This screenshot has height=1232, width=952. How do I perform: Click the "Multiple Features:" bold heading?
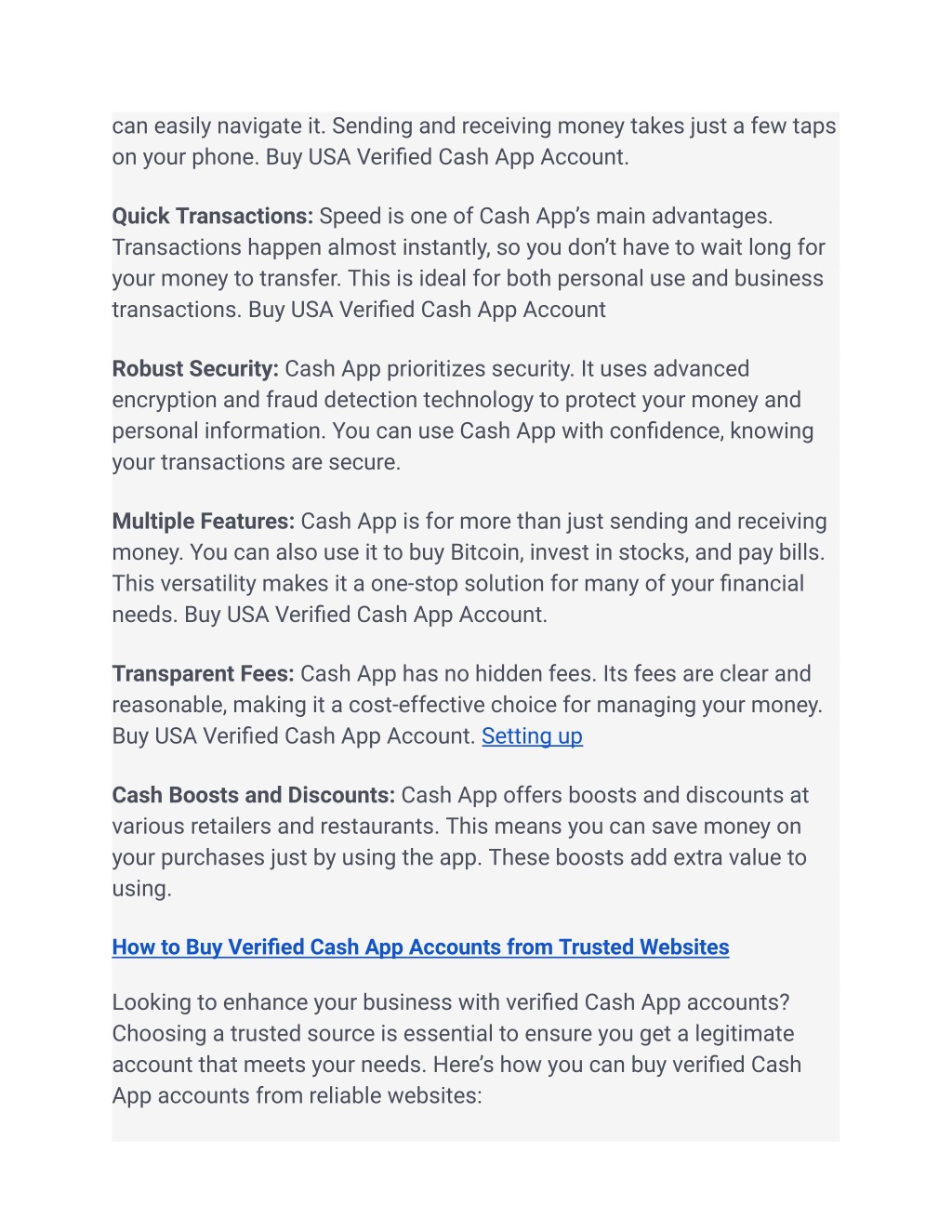point(203,522)
